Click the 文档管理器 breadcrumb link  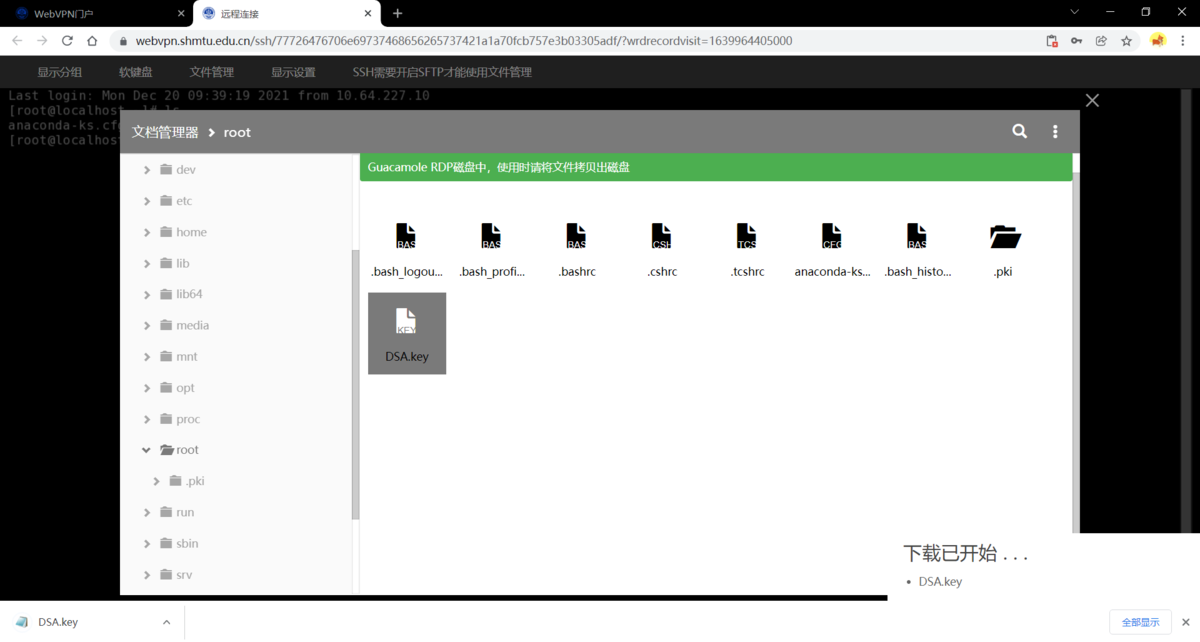[x=165, y=132]
